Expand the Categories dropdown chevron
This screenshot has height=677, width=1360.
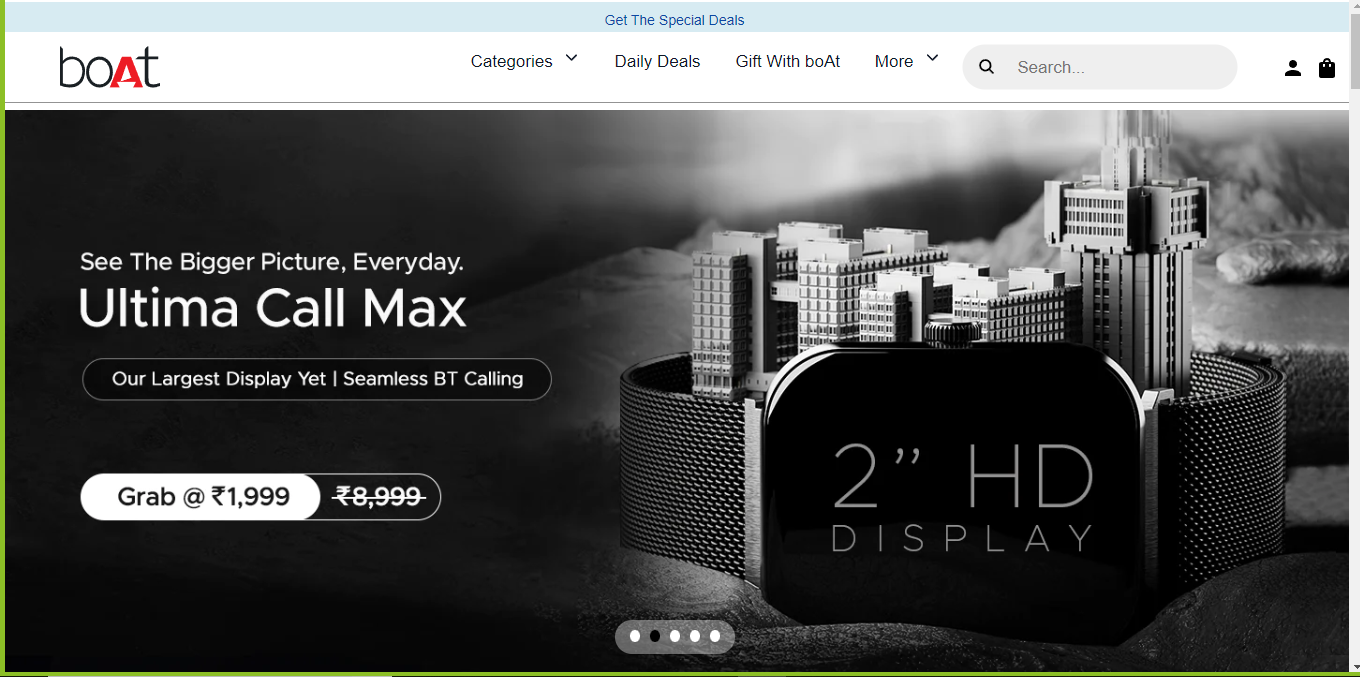tap(572, 59)
